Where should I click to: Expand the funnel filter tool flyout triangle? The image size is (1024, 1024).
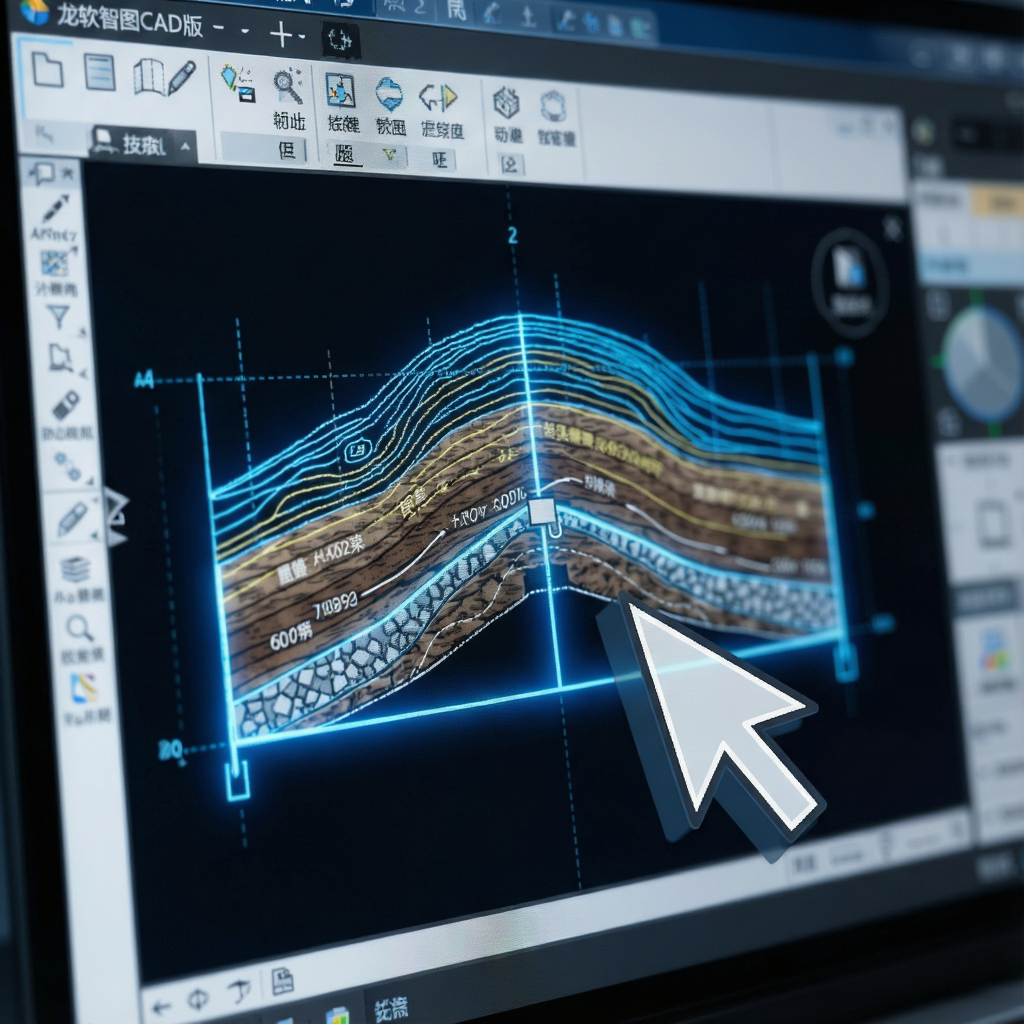(x=83, y=331)
